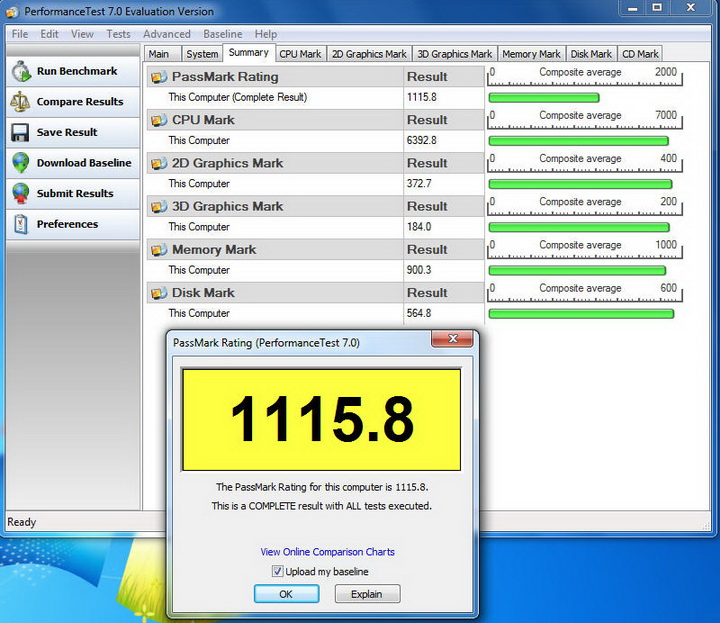Click the PassMark Rating green result bar
720x623 pixels.
pyautogui.click(x=544, y=97)
